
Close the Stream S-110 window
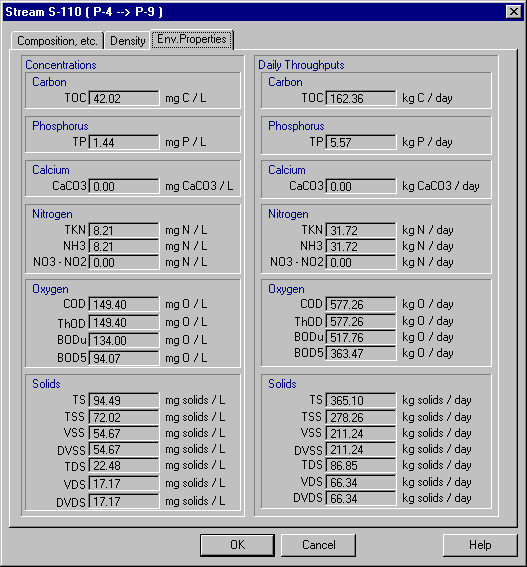(514, 12)
